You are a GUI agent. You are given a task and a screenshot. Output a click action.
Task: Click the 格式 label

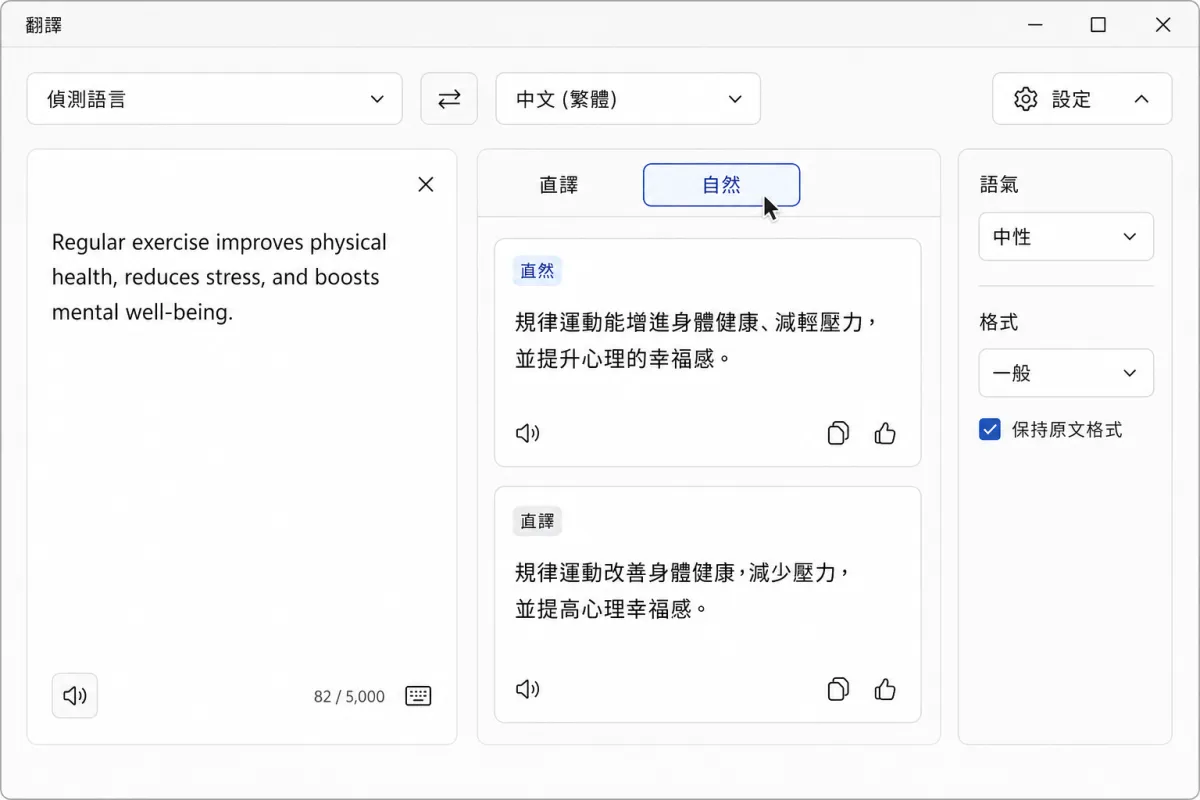(999, 323)
